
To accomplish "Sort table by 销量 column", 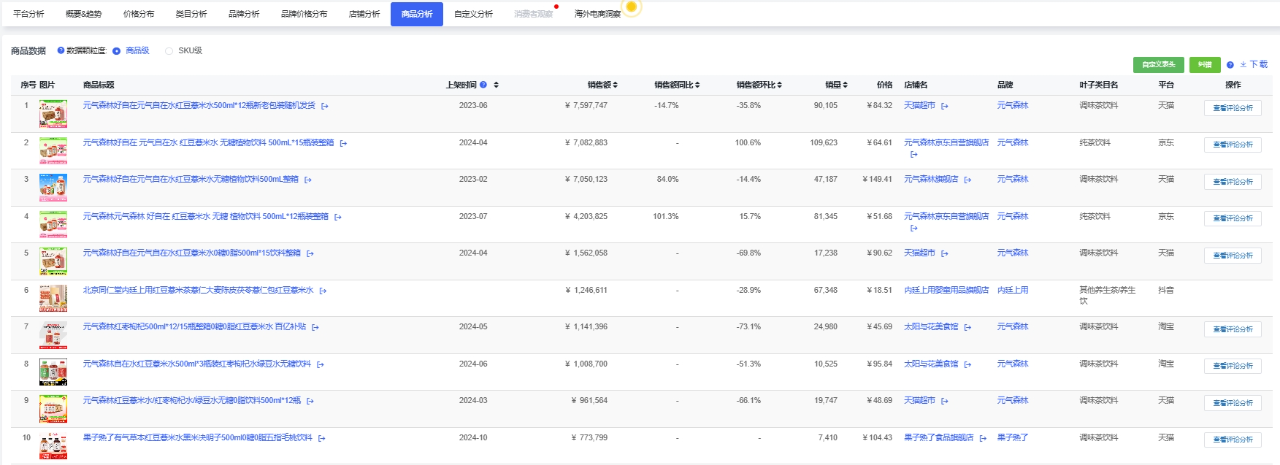I will [846, 85].
